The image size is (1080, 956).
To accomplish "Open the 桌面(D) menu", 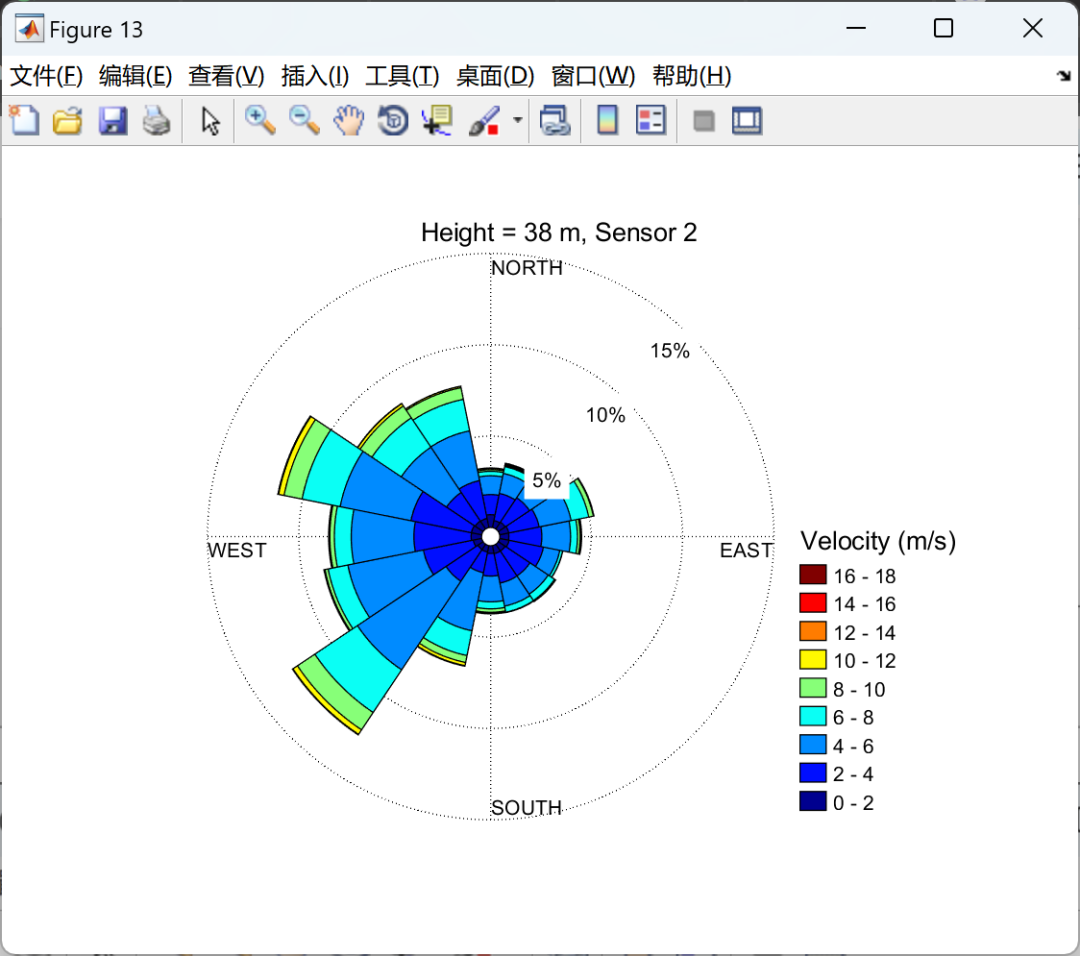I will pyautogui.click(x=495, y=76).
